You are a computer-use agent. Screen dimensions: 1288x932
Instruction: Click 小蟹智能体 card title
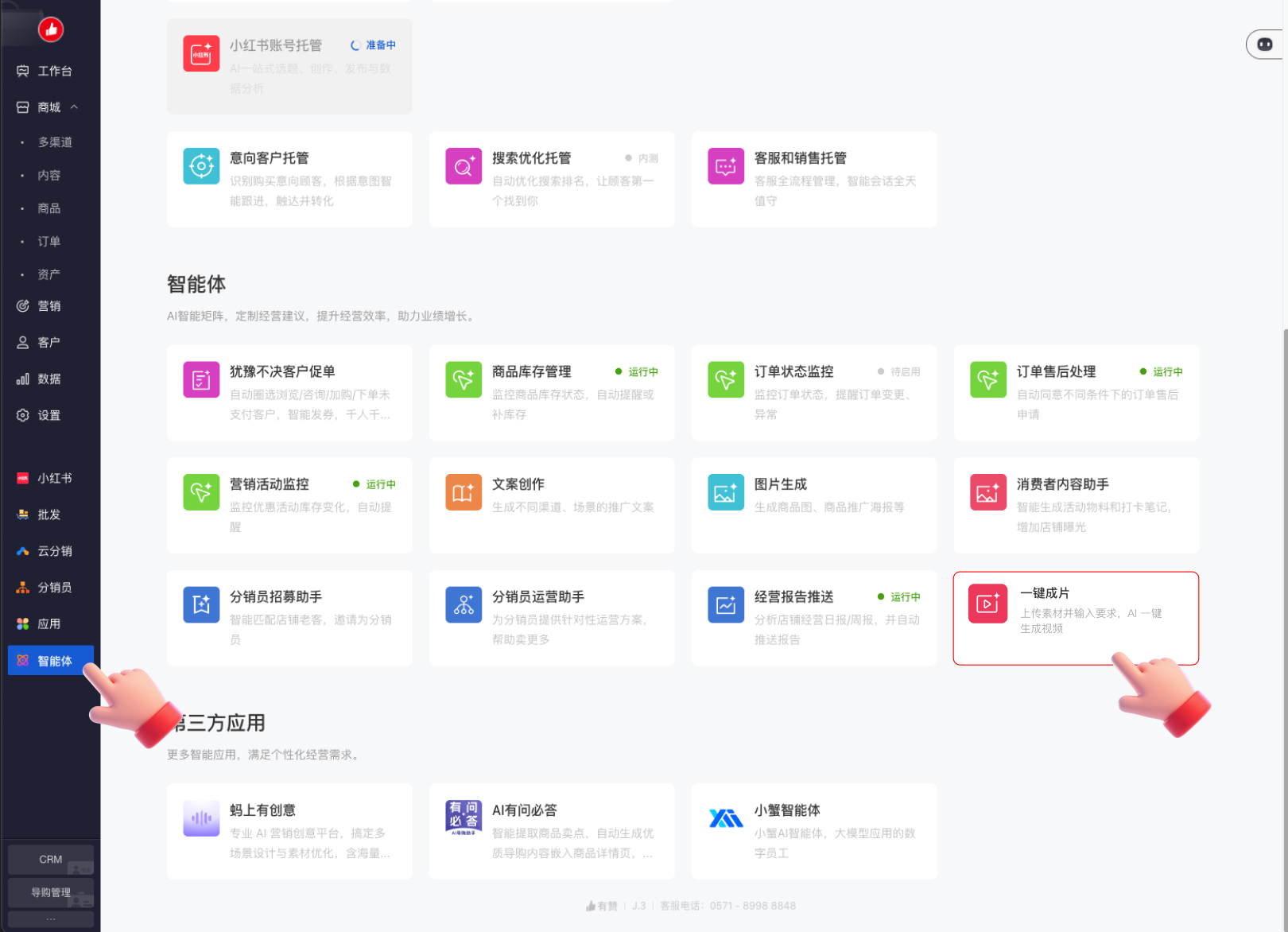pos(787,810)
